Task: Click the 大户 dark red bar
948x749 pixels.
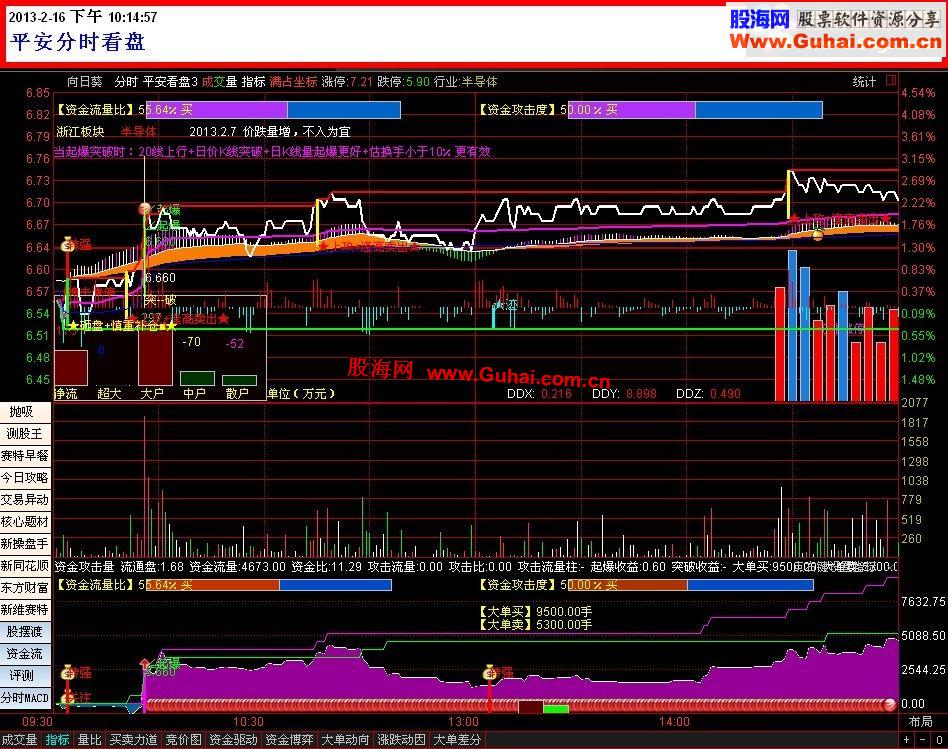Action: click(x=155, y=358)
